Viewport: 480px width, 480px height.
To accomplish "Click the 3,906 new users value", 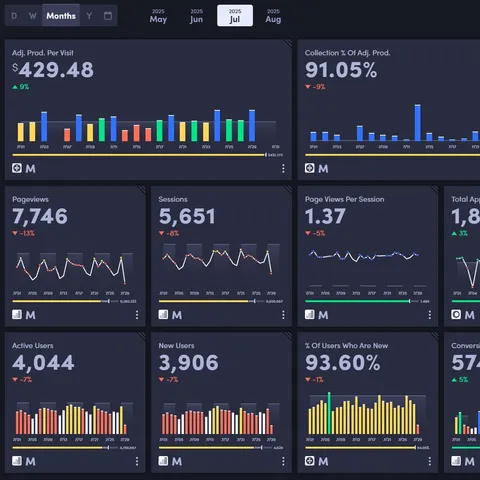I will [x=189, y=363].
